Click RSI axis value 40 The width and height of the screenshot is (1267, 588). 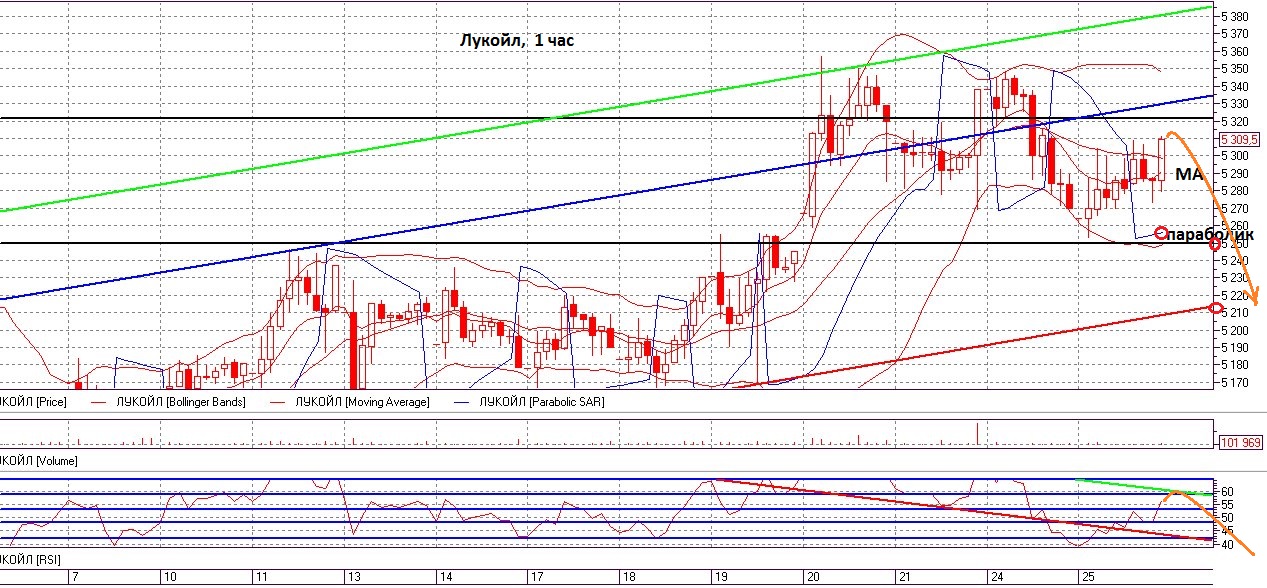1227,545
